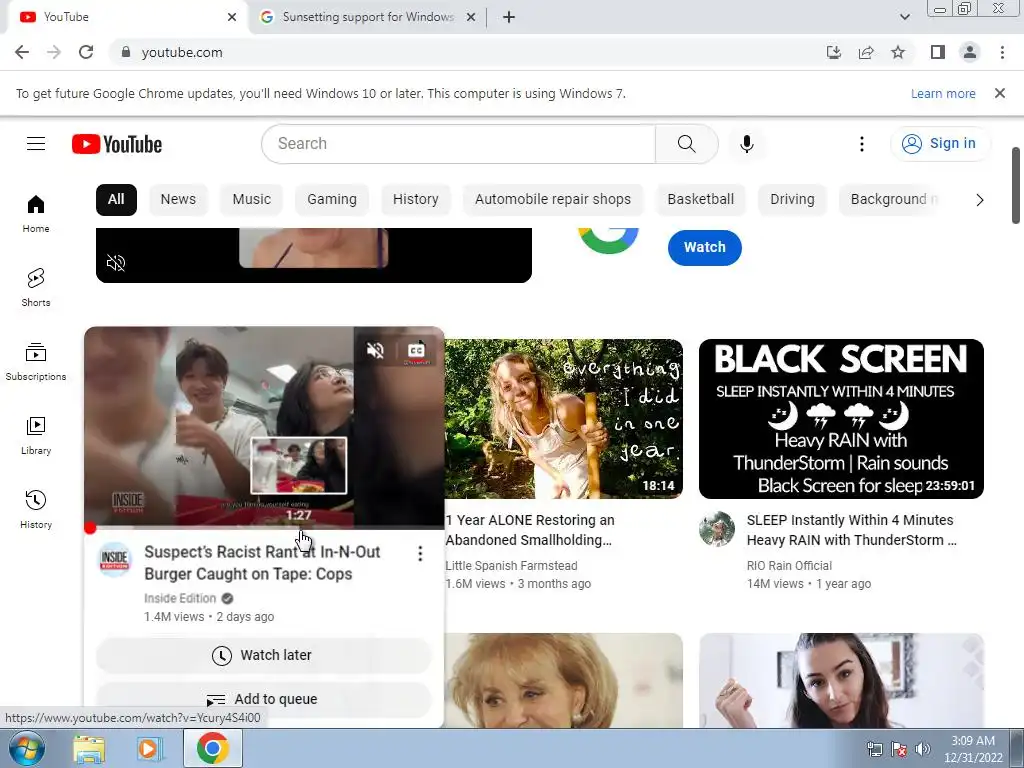1024x768 pixels.
Task: Open Library in the sidebar
Action: pos(36,435)
